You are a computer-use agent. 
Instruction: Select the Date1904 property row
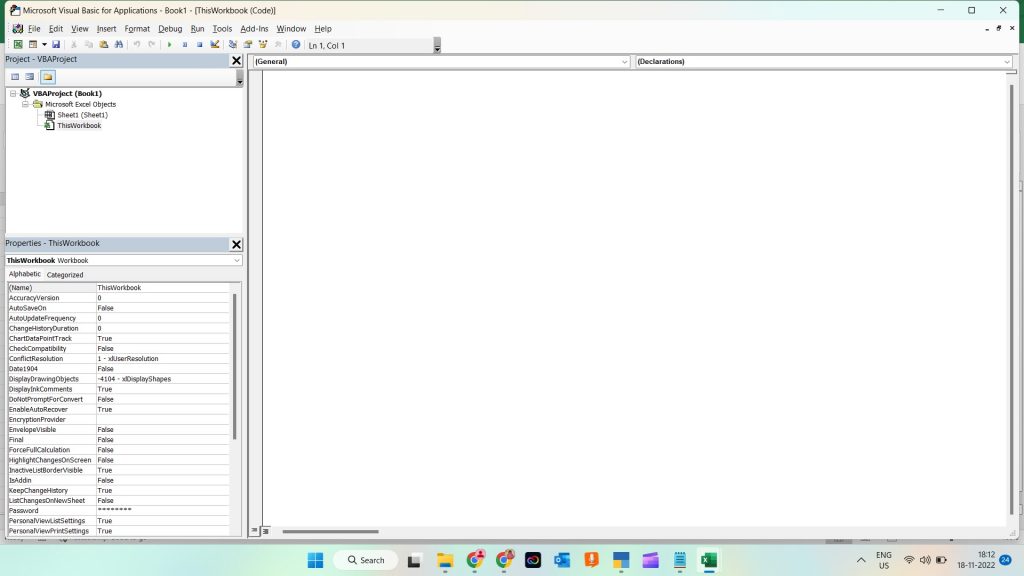click(x=118, y=369)
